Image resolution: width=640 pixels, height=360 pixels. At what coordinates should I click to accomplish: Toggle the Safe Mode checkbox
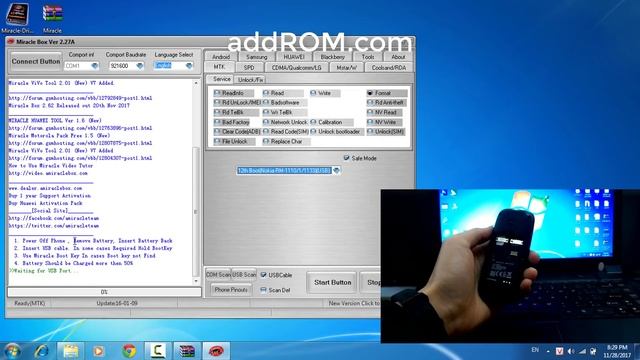pos(347,158)
